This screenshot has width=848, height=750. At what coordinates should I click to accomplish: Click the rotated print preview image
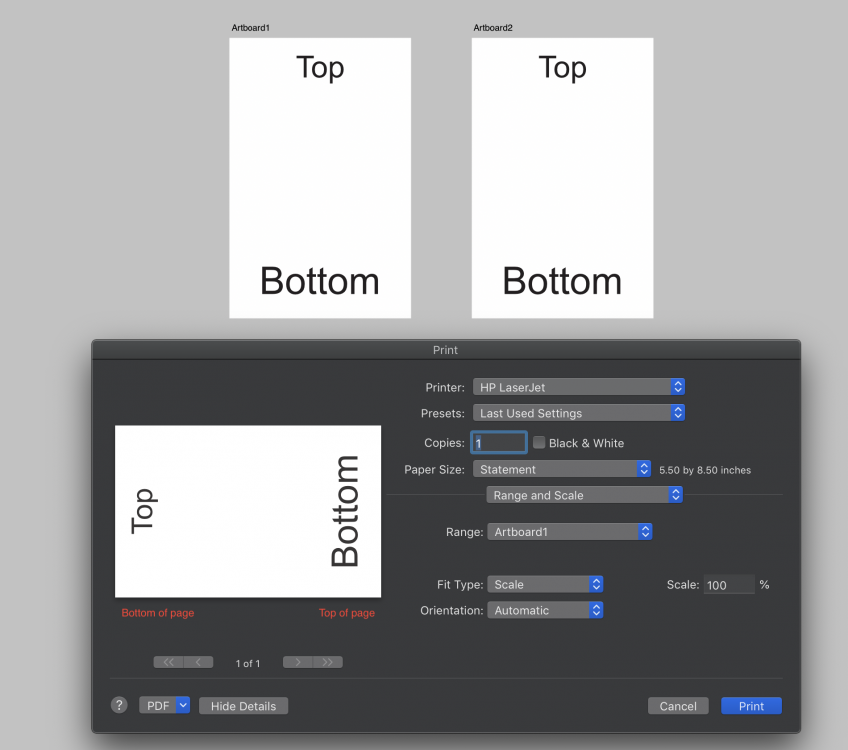click(247, 511)
